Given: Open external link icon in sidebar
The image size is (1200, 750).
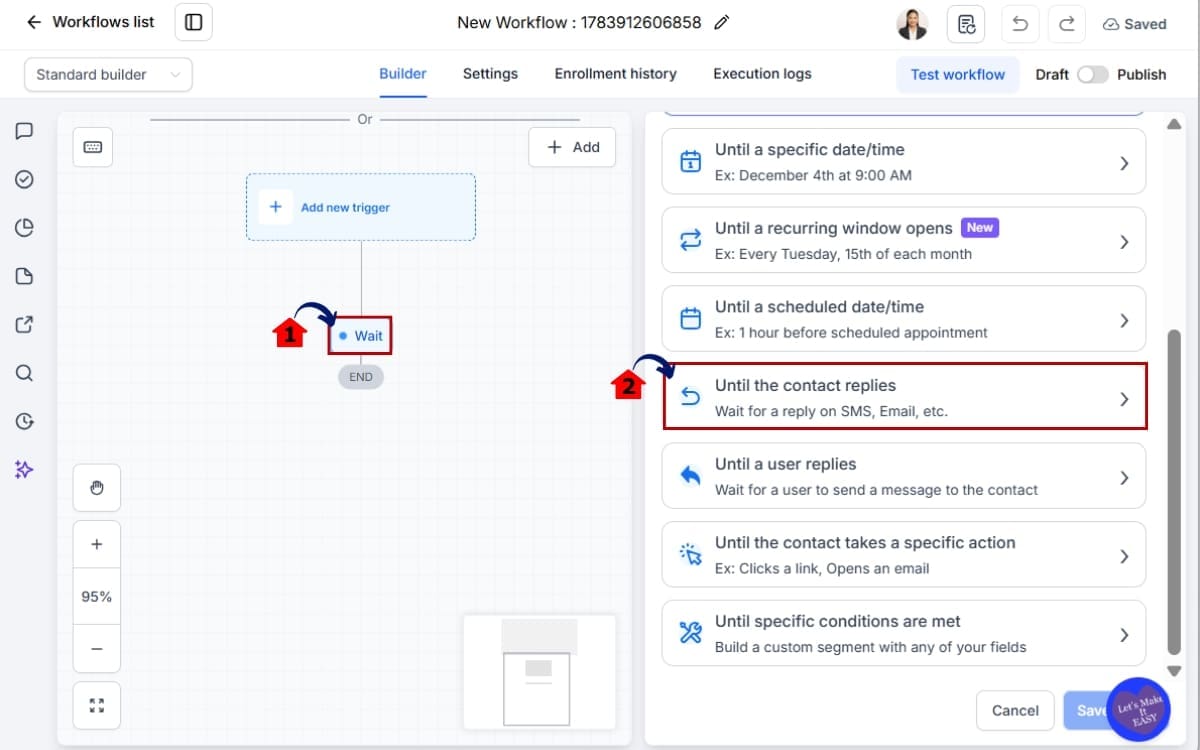Looking at the screenshot, I should pos(25,324).
